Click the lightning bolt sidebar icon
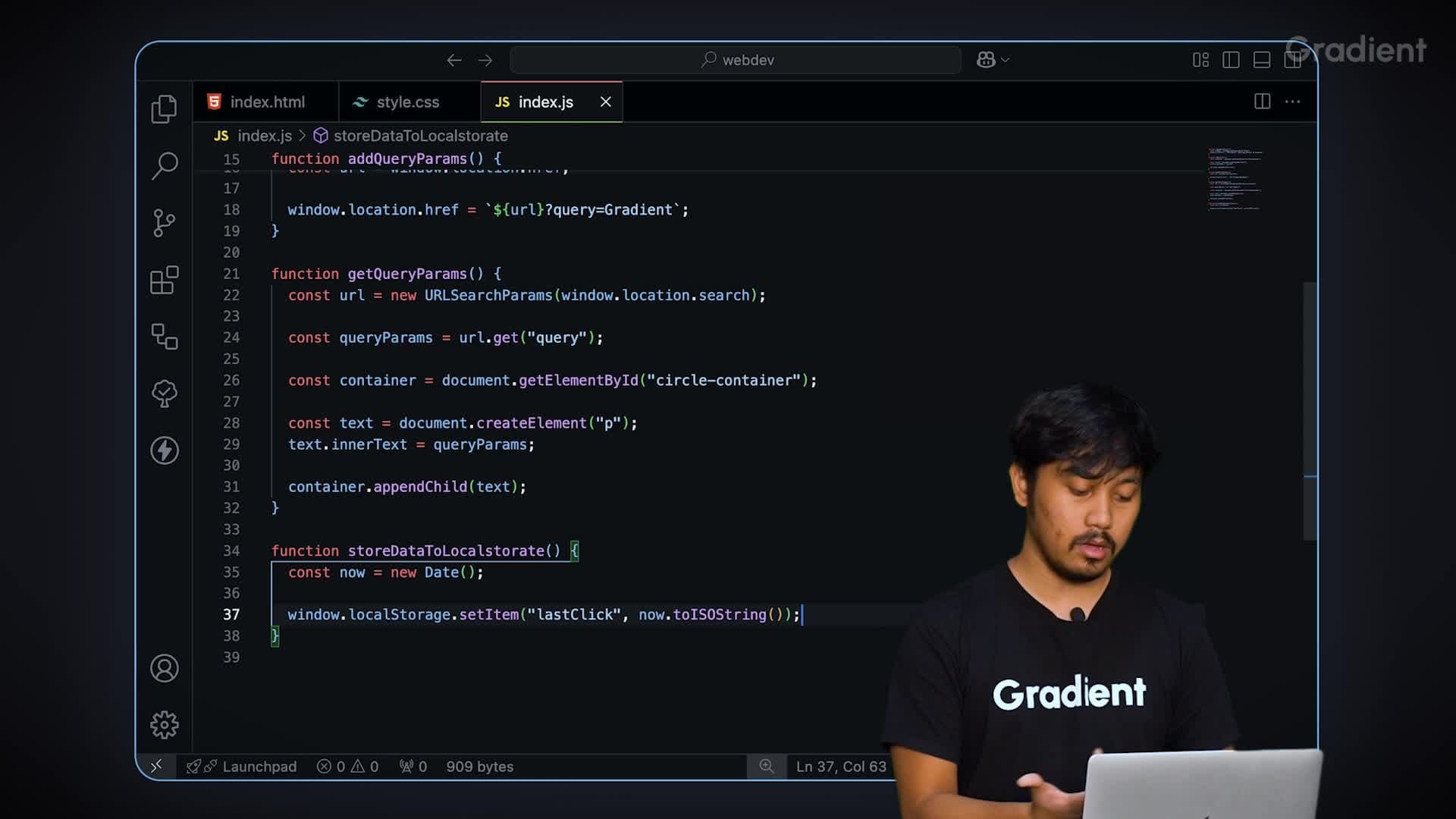The image size is (1456, 819). (x=164, y=450)
